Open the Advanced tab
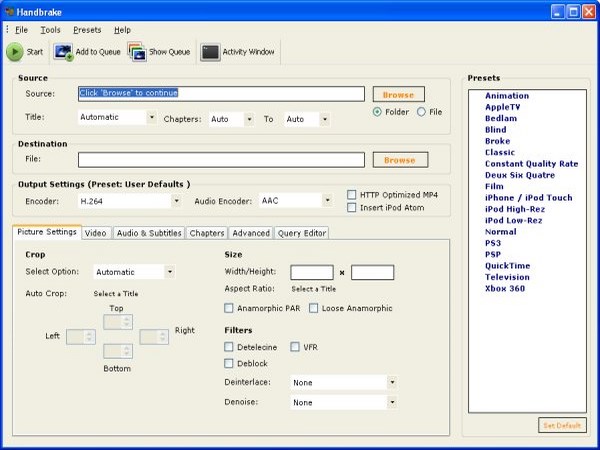 [x=250, y=233]
